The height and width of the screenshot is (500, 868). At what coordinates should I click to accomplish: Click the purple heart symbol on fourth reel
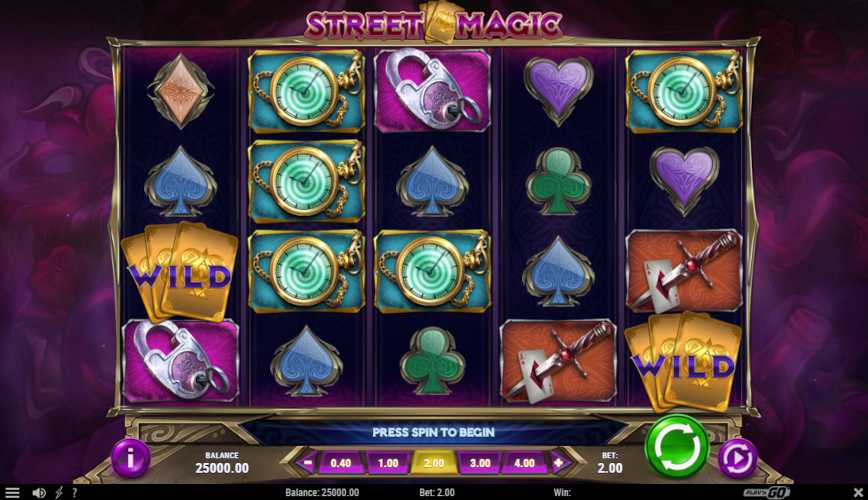click(x=558, y=90)
